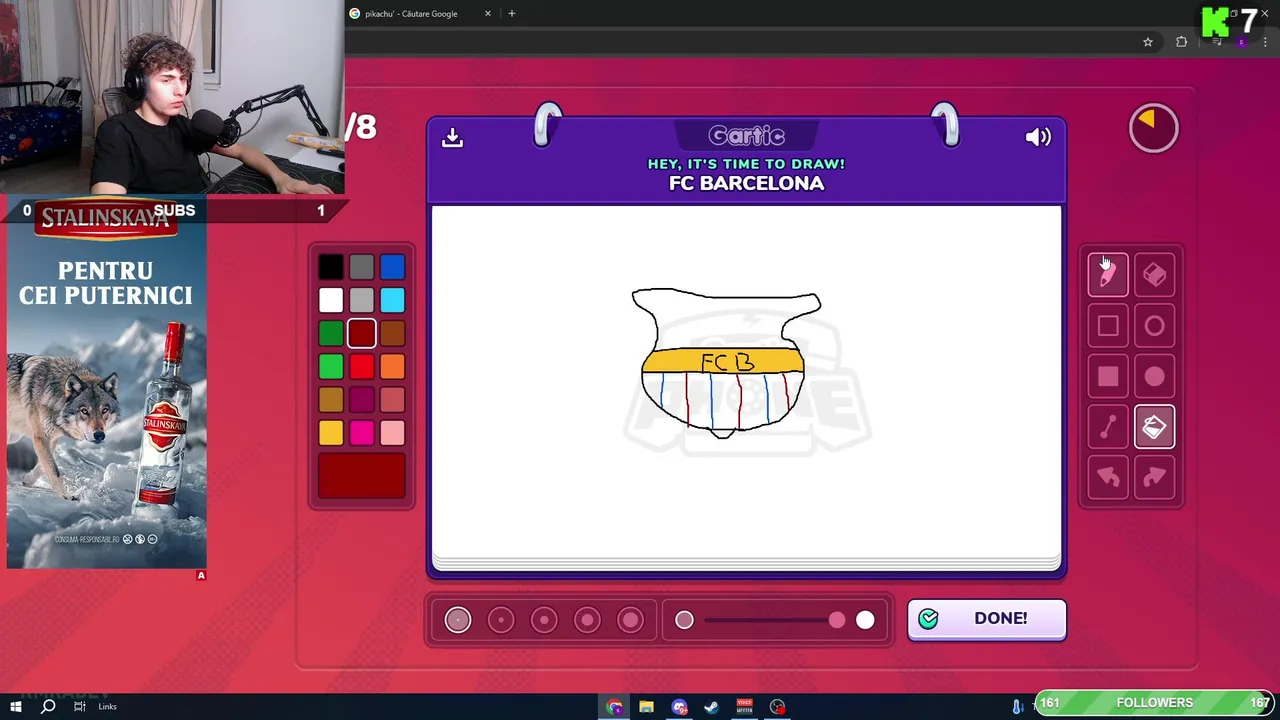
Task: Open Discord from the taskbar
Action: coord(680,707)
